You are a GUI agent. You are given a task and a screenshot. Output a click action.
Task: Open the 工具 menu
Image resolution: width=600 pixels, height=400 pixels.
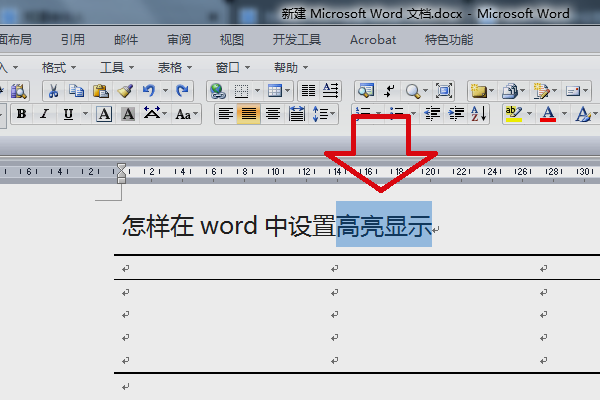click(117, 68)
